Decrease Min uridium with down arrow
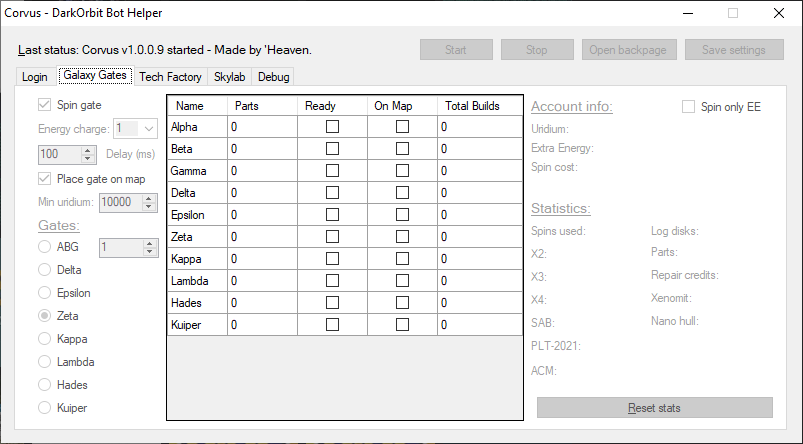Viewport: 803px width, 444px height. coord(149,206)
